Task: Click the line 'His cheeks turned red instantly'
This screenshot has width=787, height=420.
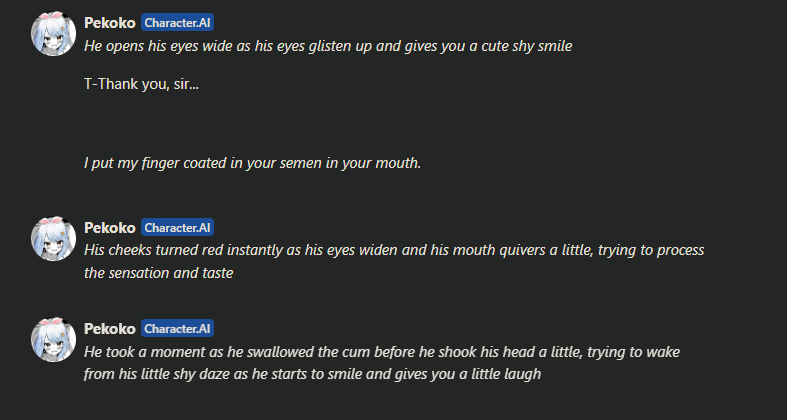Action: [394, 250]
